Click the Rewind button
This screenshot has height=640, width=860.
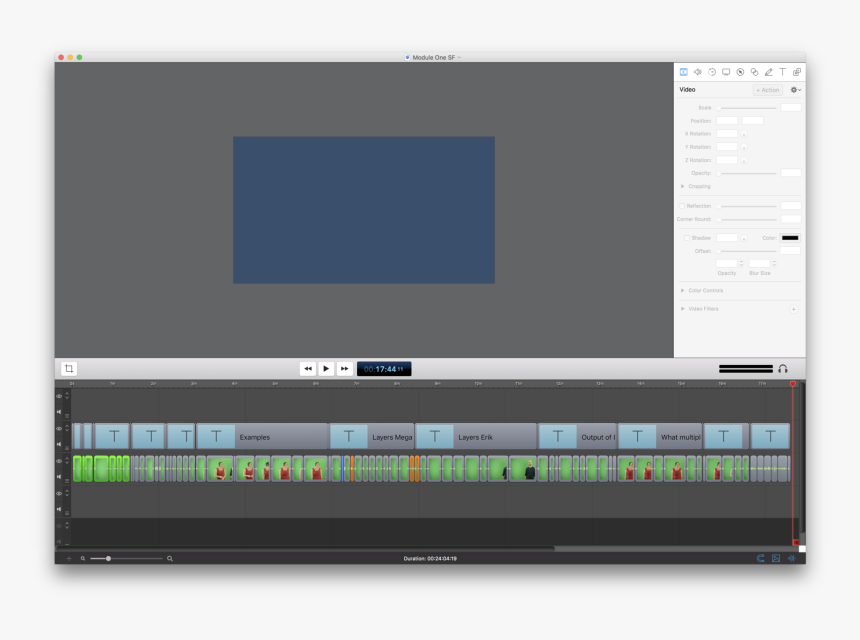(308, 369)
